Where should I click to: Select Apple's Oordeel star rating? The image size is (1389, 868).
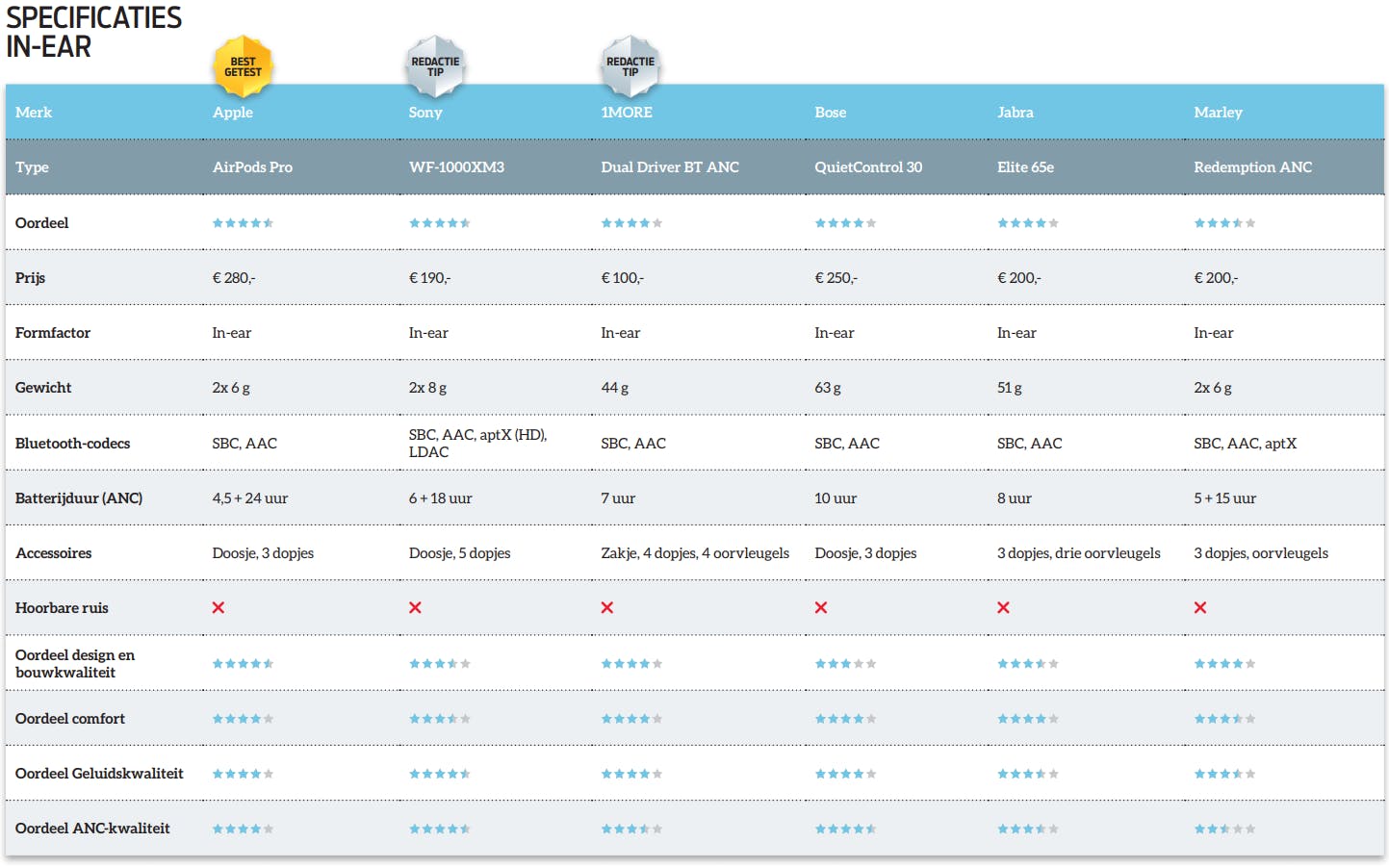tap(243, 223)
